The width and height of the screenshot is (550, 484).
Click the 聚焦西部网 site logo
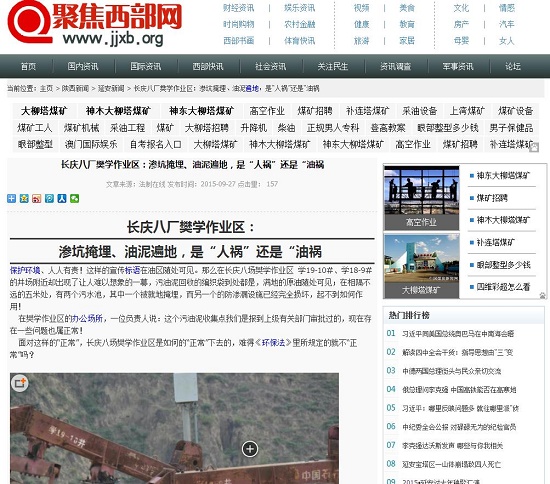coord(95,24)
